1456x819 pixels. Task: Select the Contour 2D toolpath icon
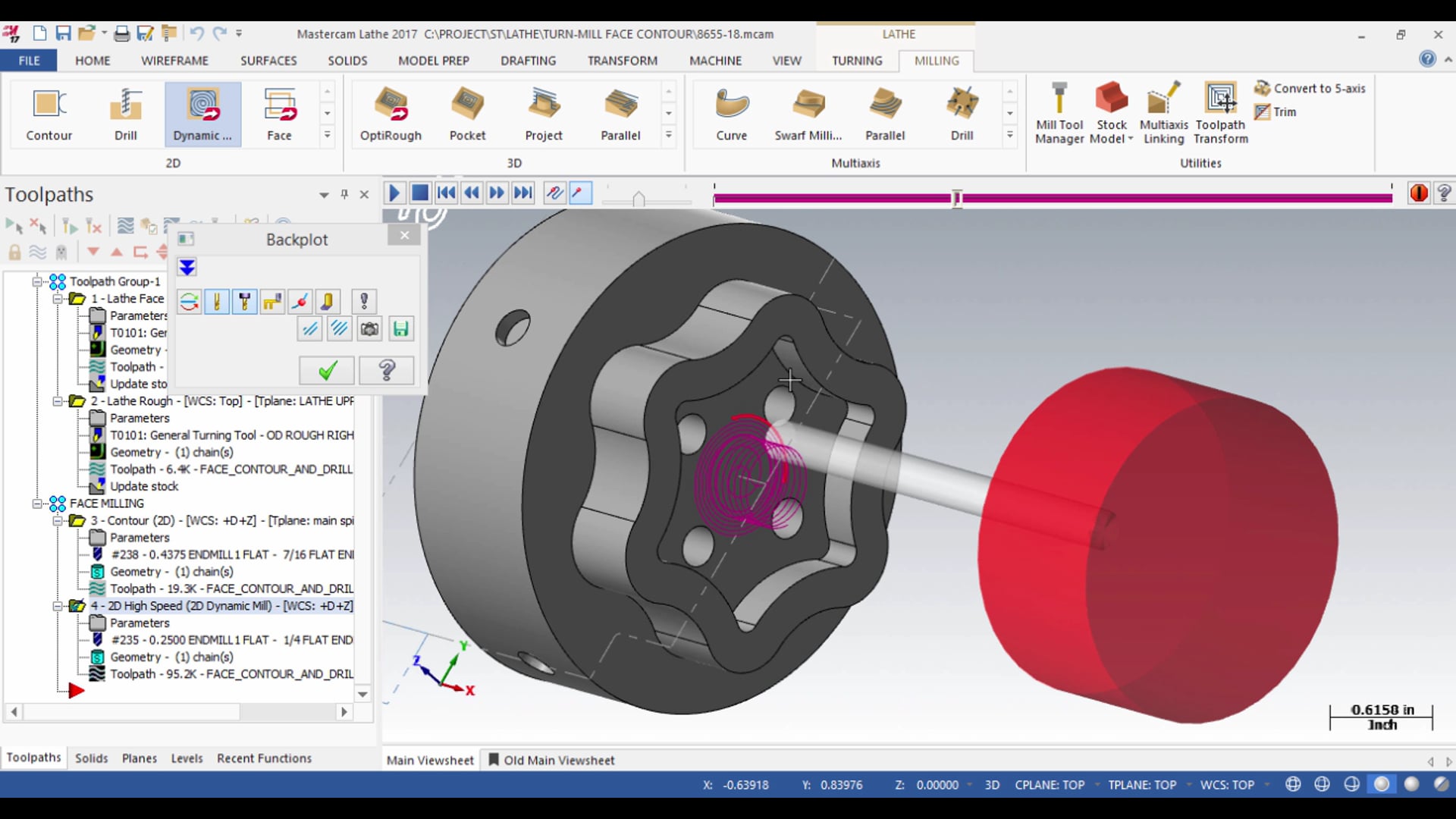coord(49,115)
